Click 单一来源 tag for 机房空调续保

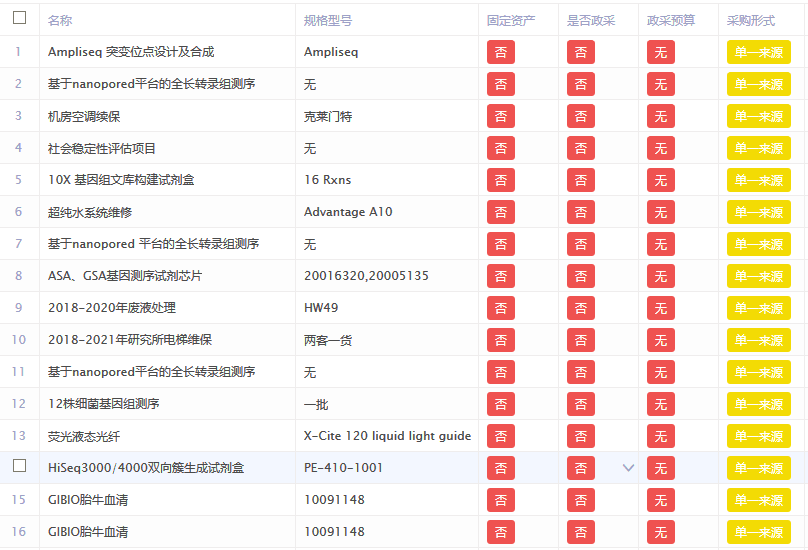[758, 116]
